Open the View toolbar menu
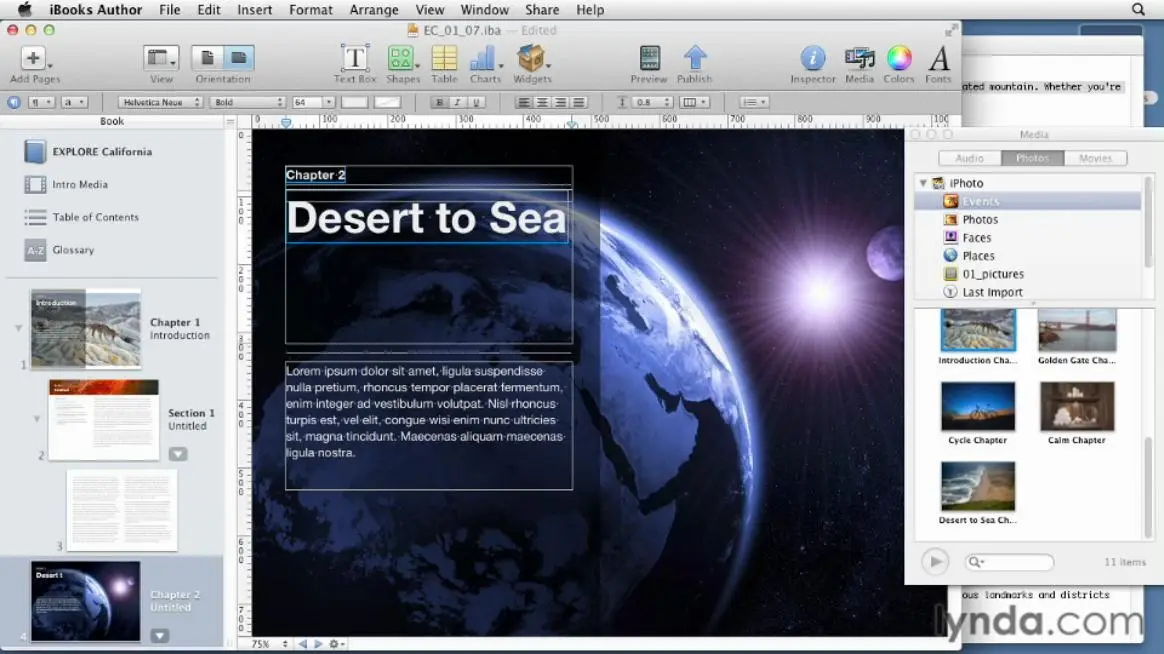1164x654 pixels. click(161, 58)
